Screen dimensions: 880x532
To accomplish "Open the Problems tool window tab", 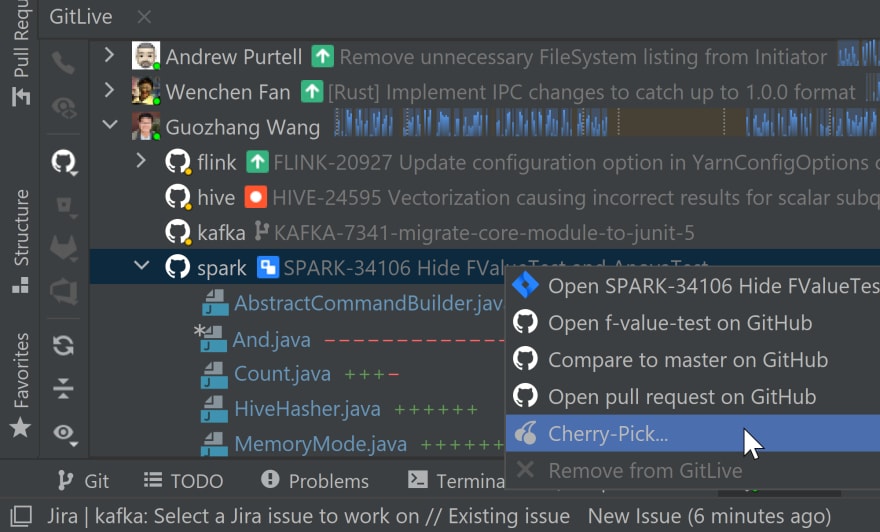I will pyautogui.click(x=315, y=480).
